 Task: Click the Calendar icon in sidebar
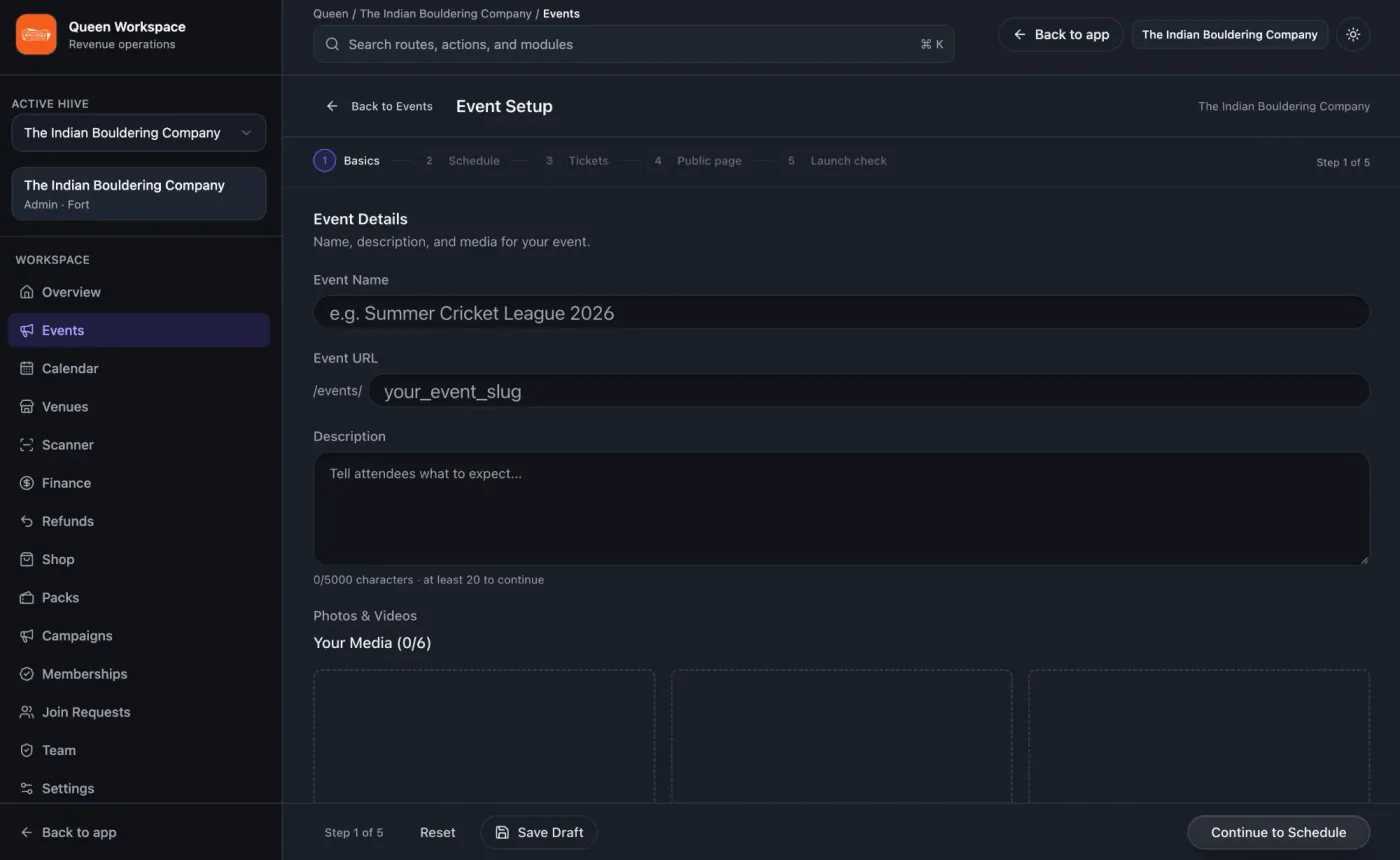coord(27,368)
